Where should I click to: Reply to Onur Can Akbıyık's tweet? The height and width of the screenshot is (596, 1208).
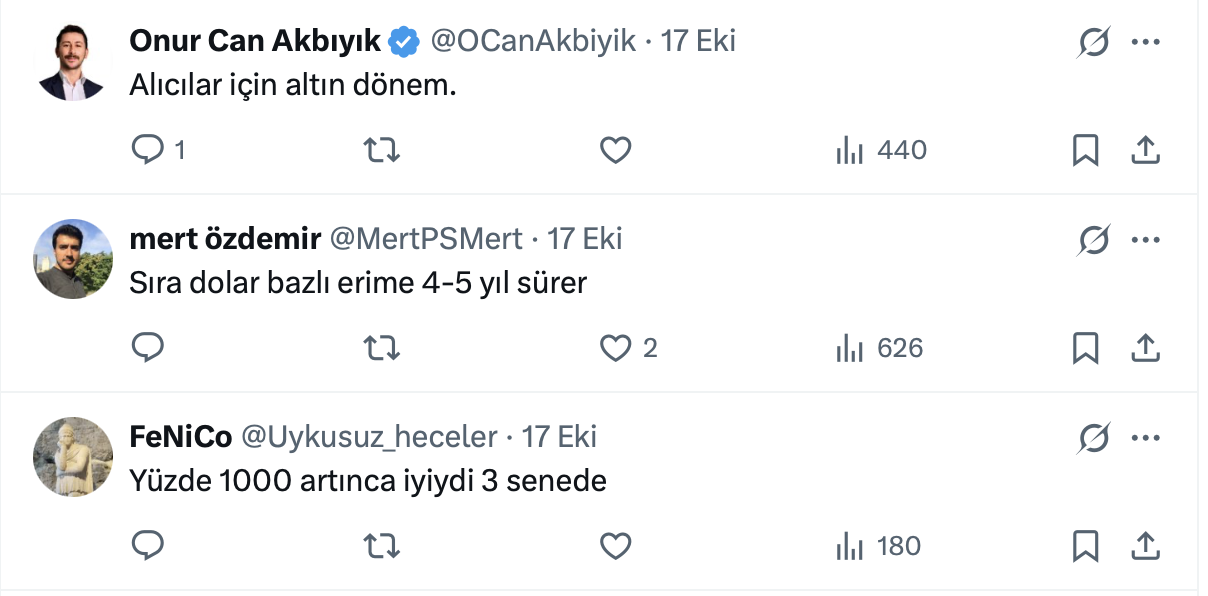pos(148,150)
